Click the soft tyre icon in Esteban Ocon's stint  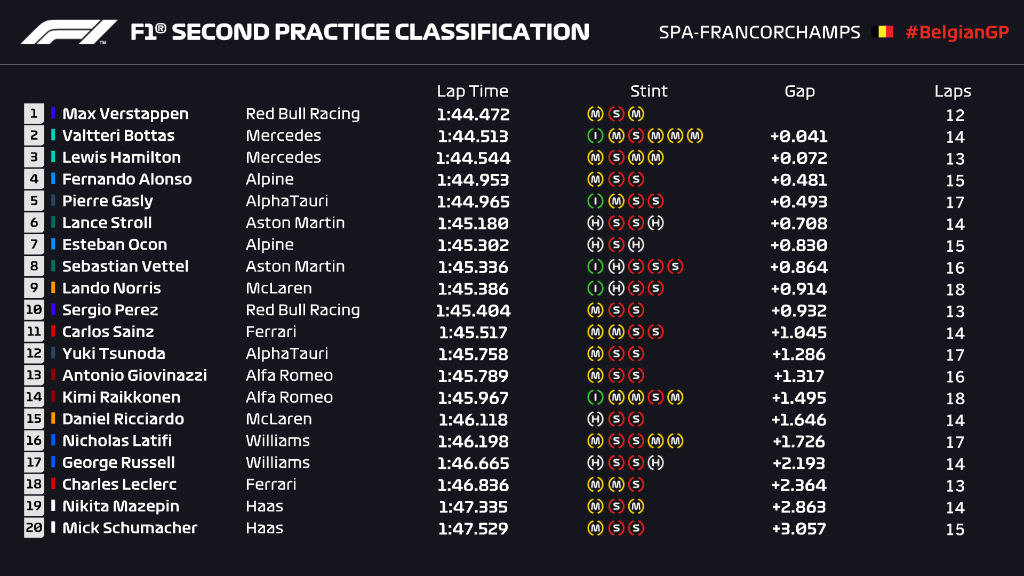pos(616,245)
